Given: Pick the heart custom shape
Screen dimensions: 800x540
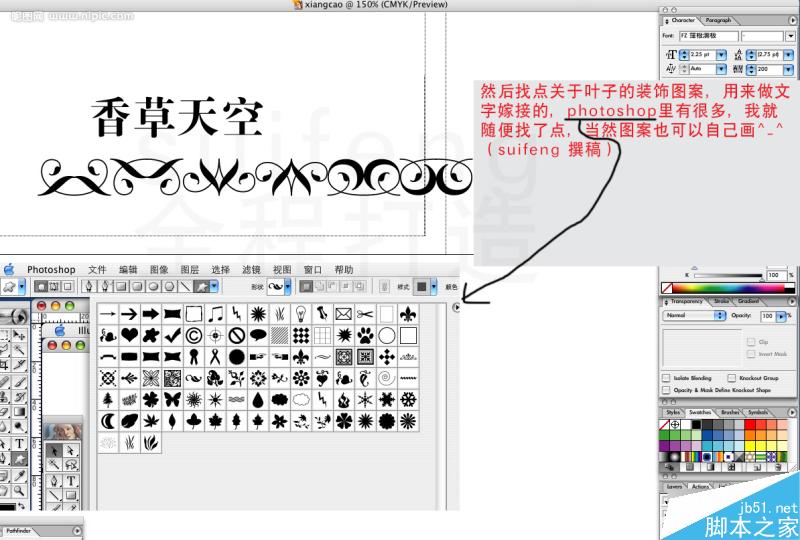Looking at the screenshot, I should coord(129,335).
